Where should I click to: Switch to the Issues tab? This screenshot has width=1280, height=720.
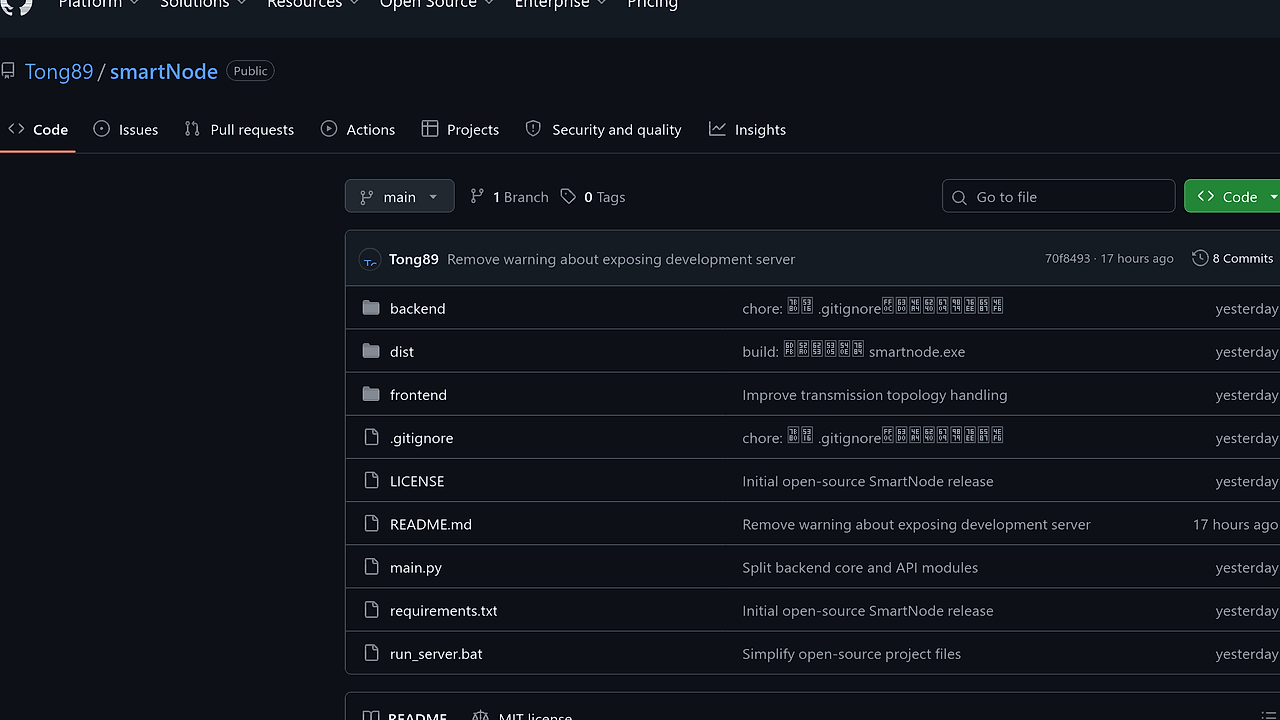click(126, 129)
